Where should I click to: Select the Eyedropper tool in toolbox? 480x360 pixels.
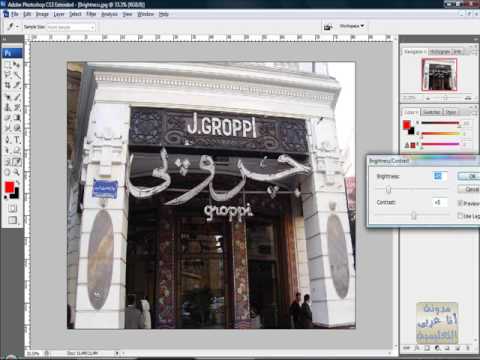17,162
